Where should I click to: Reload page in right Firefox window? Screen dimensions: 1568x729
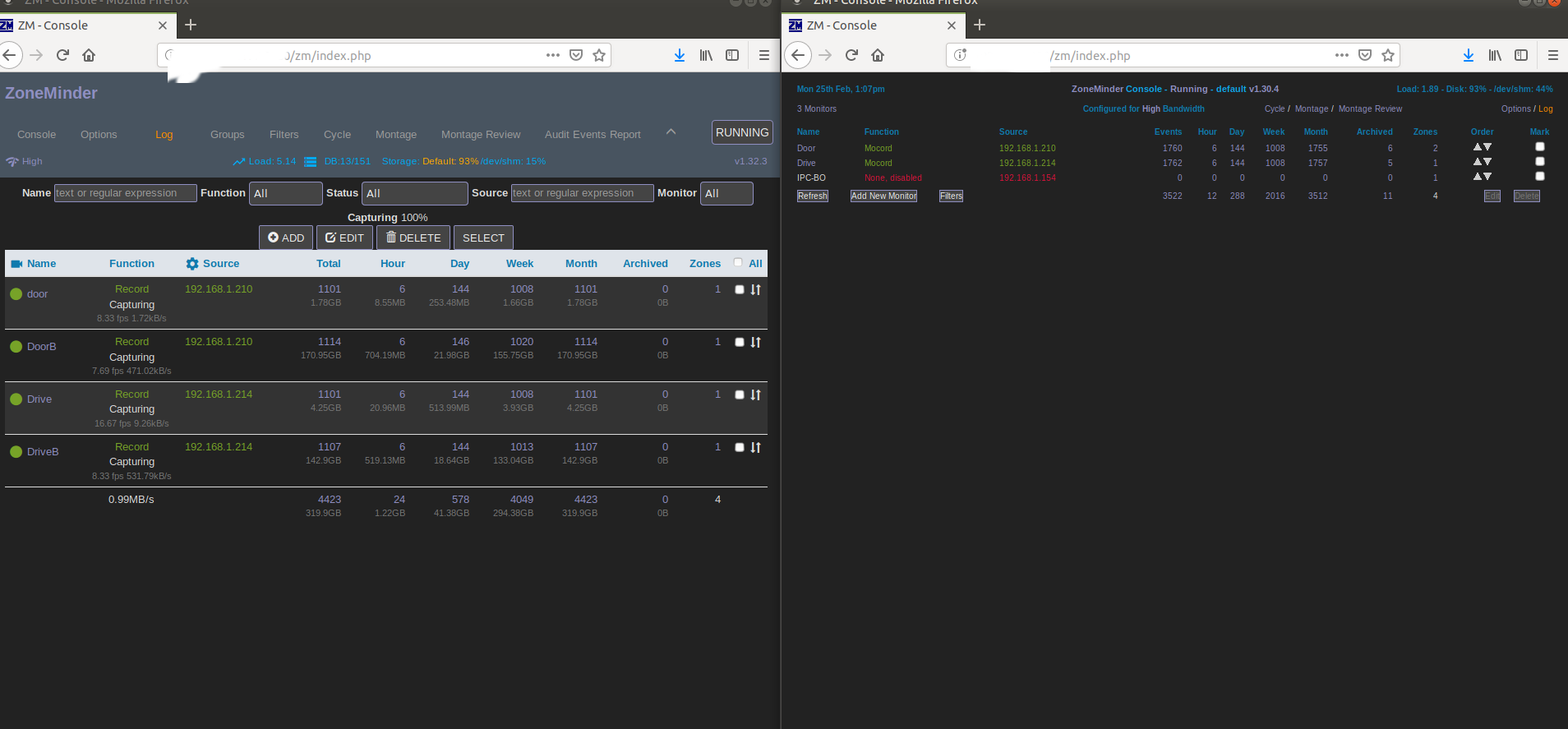click(x=851, y=55)
